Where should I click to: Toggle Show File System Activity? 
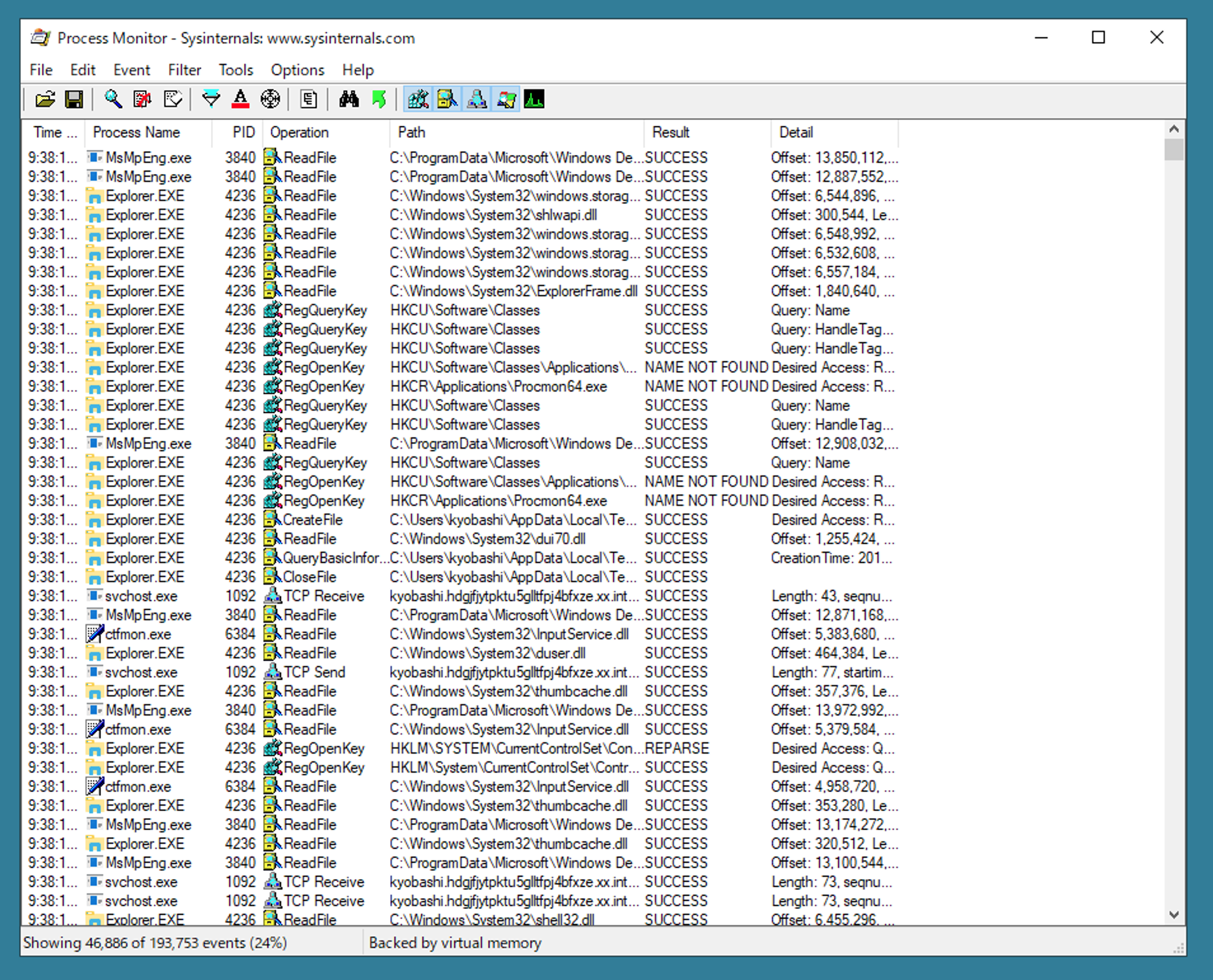[x=447, y=99]
